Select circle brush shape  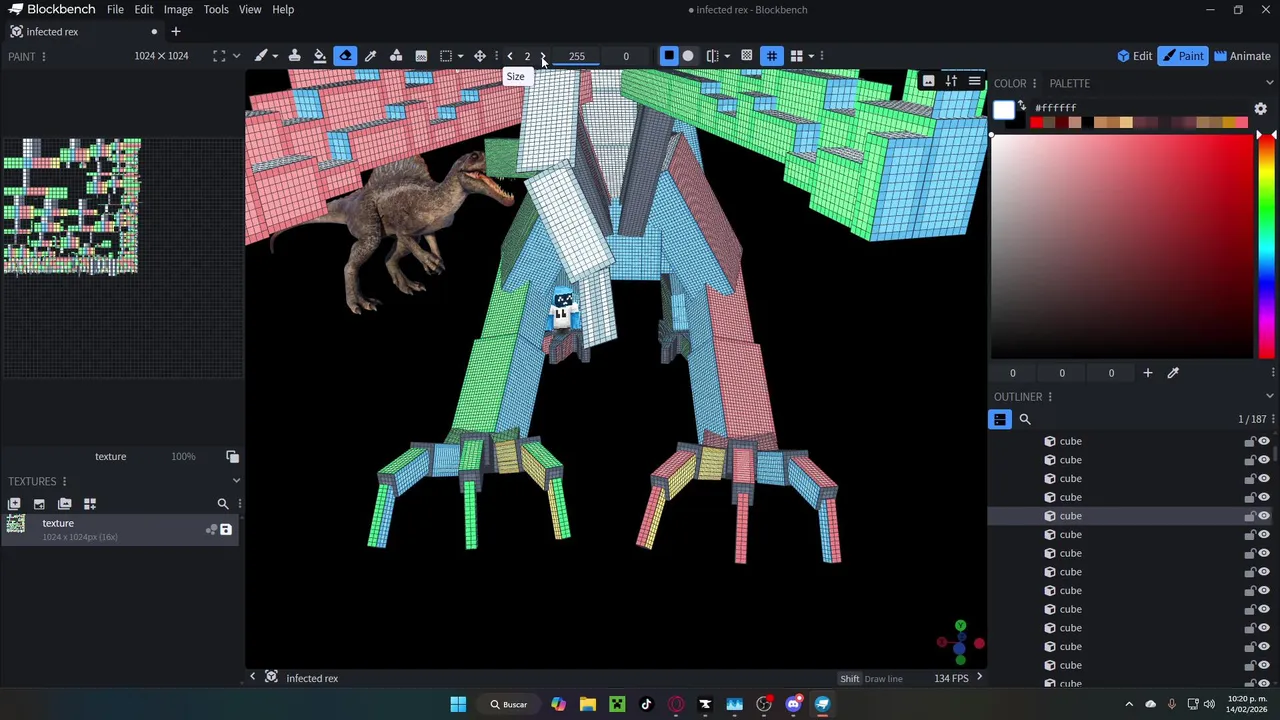pyautogui.click(x=688, y=56)
